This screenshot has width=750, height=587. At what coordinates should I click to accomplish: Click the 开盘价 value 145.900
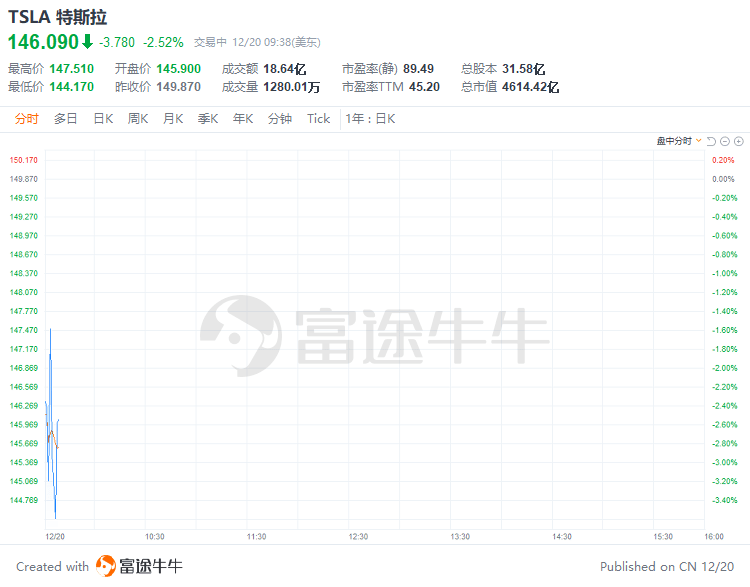[179, 69]
